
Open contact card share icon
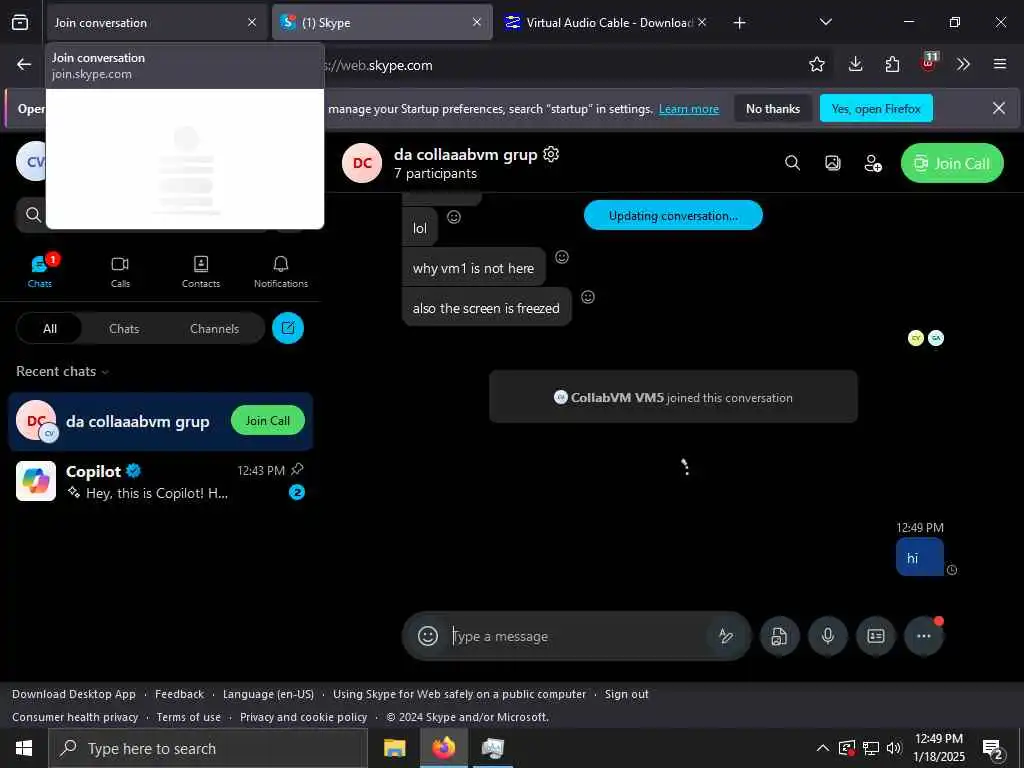(x=876, y=635)
